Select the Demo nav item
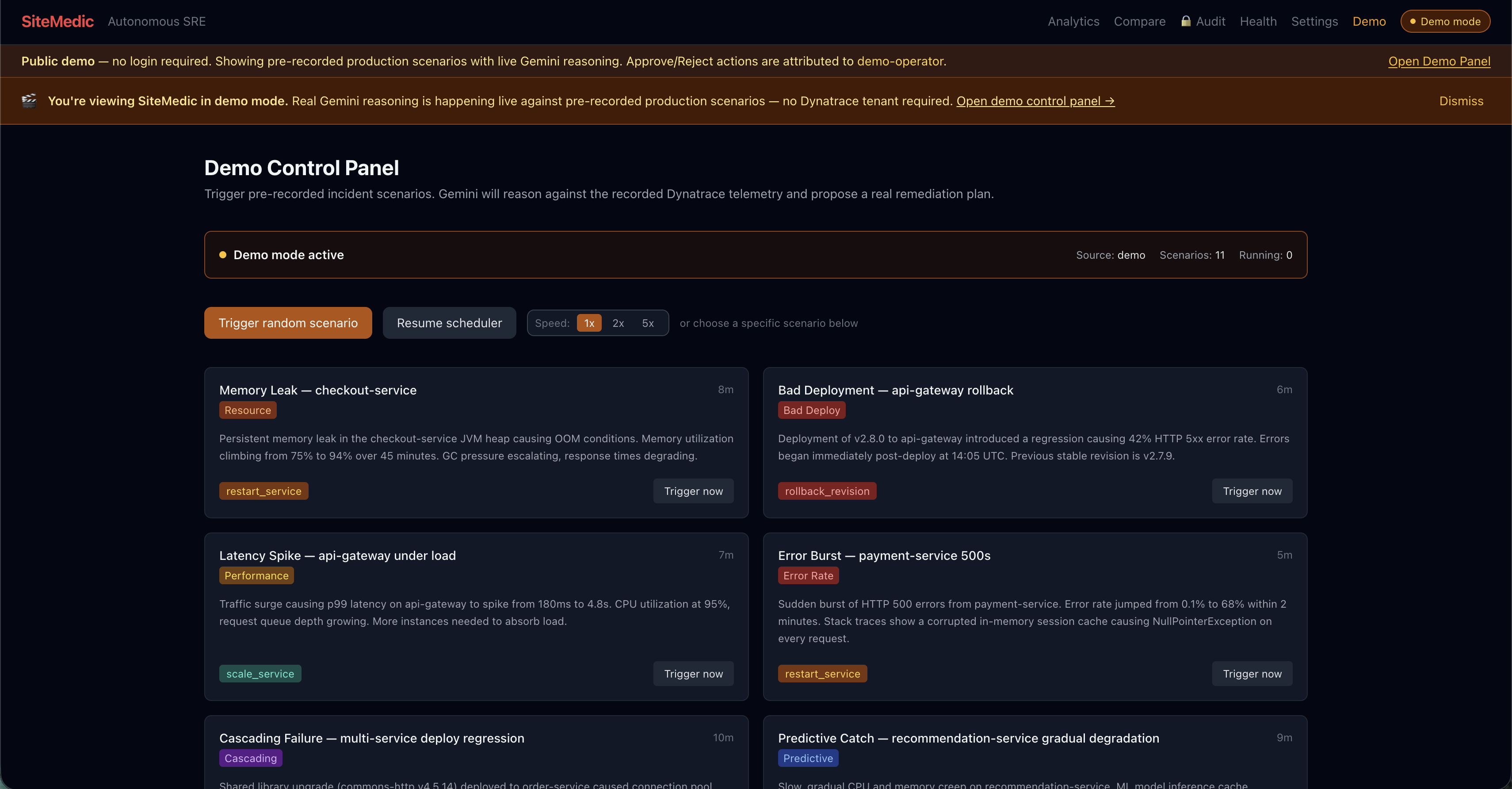The height and width of the screenshot is (789, 1512). pos(1369,22)
